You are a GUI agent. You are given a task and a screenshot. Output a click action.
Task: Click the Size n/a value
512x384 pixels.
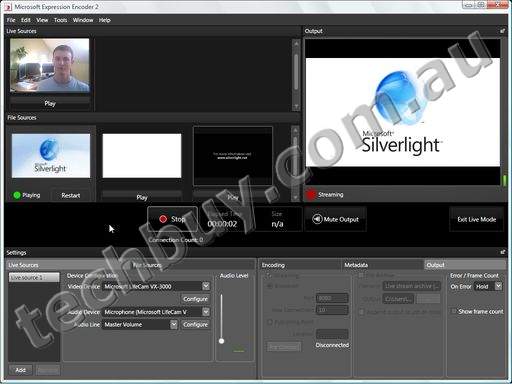click(x=277, y=224)
